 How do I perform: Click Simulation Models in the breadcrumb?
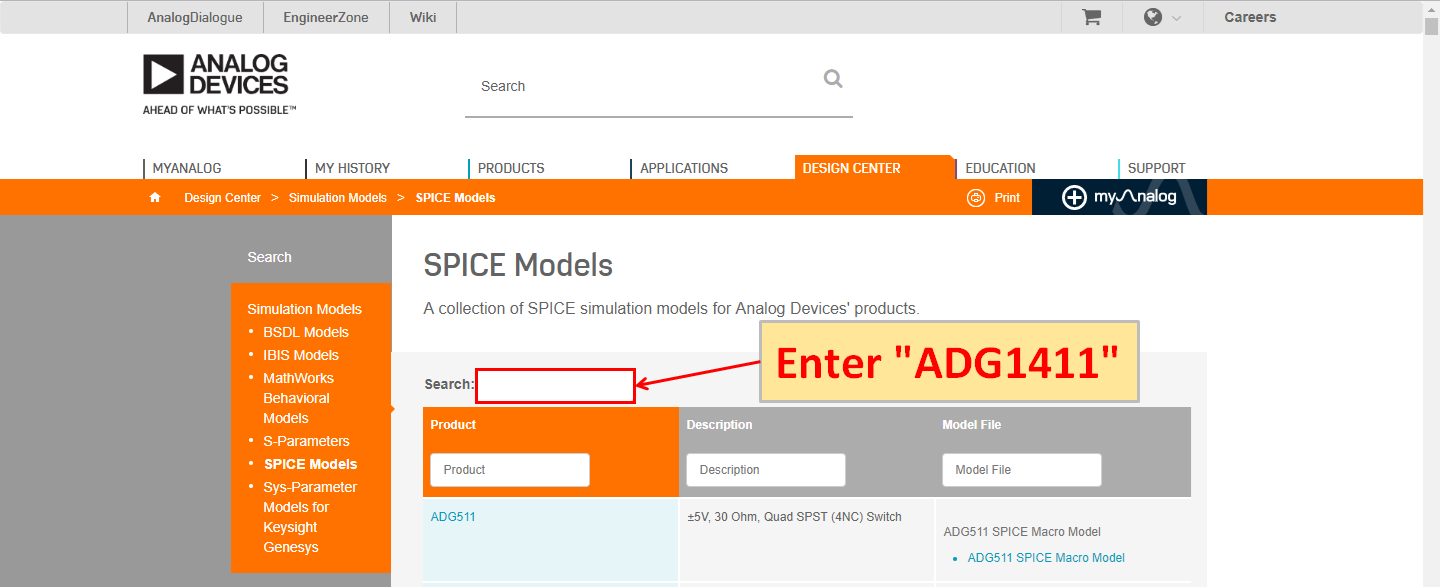[x=337, y=197]
